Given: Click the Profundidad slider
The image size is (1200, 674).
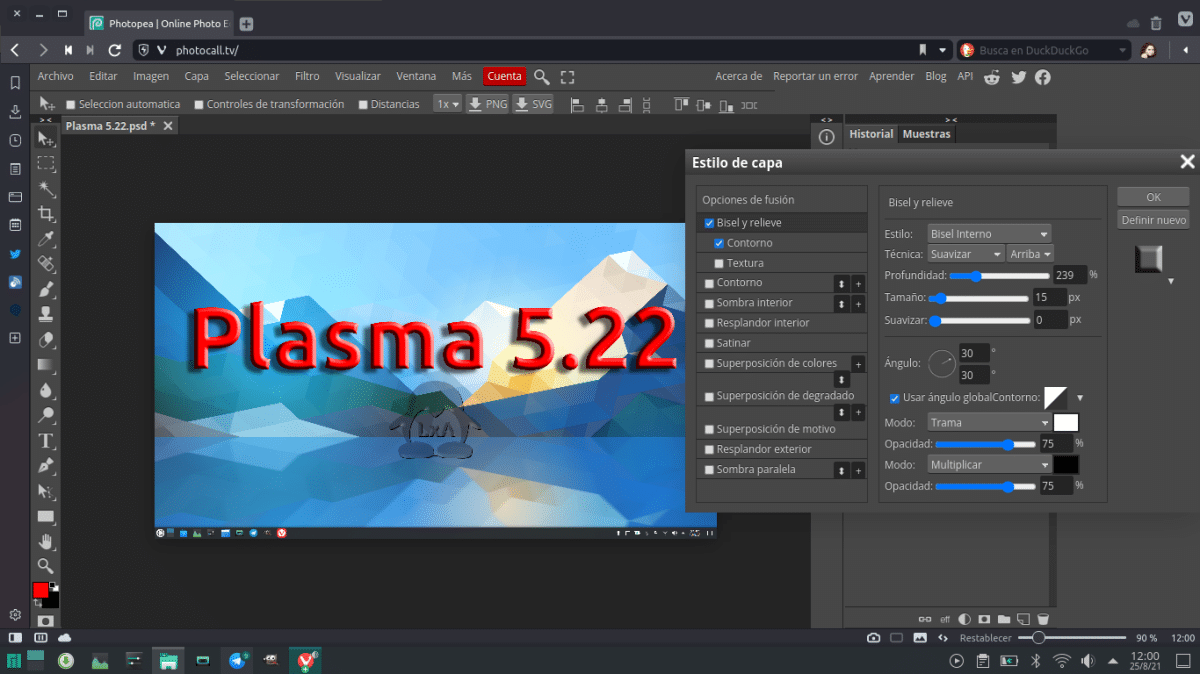Looking at the screenshot, I should point(999,275).
